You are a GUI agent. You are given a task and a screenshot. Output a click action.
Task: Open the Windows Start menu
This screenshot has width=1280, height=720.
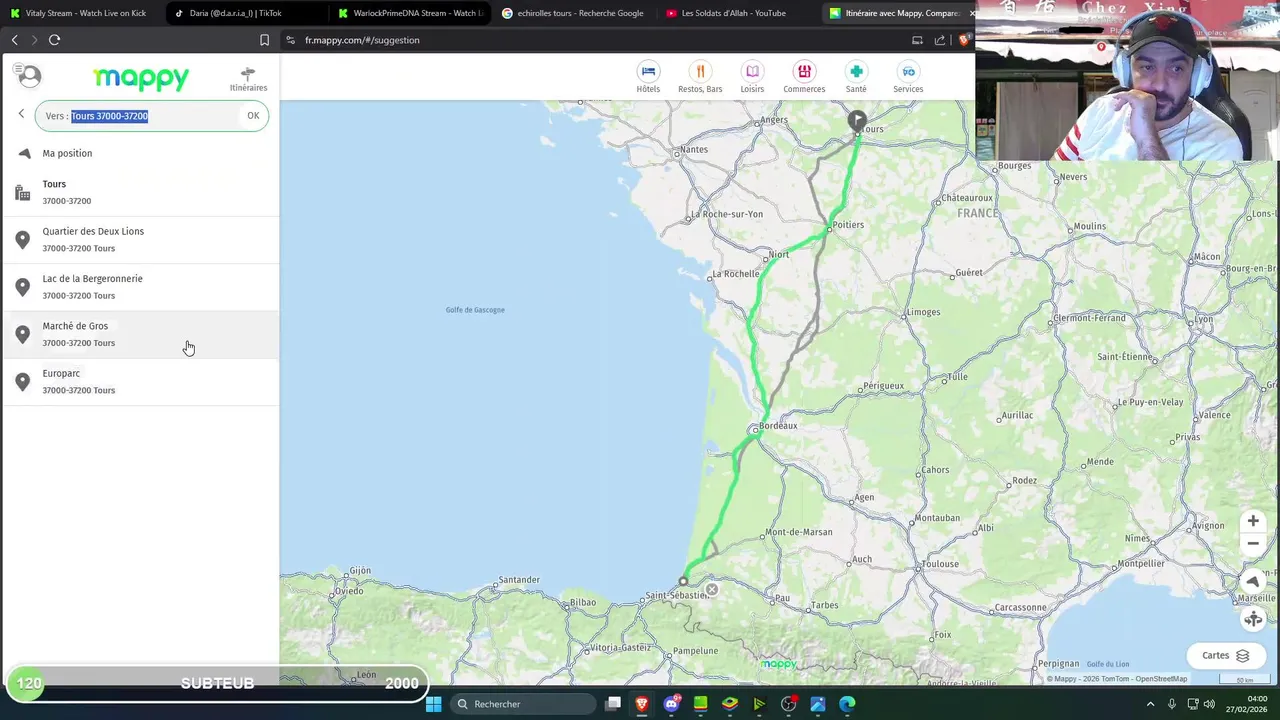click(433, 704)
